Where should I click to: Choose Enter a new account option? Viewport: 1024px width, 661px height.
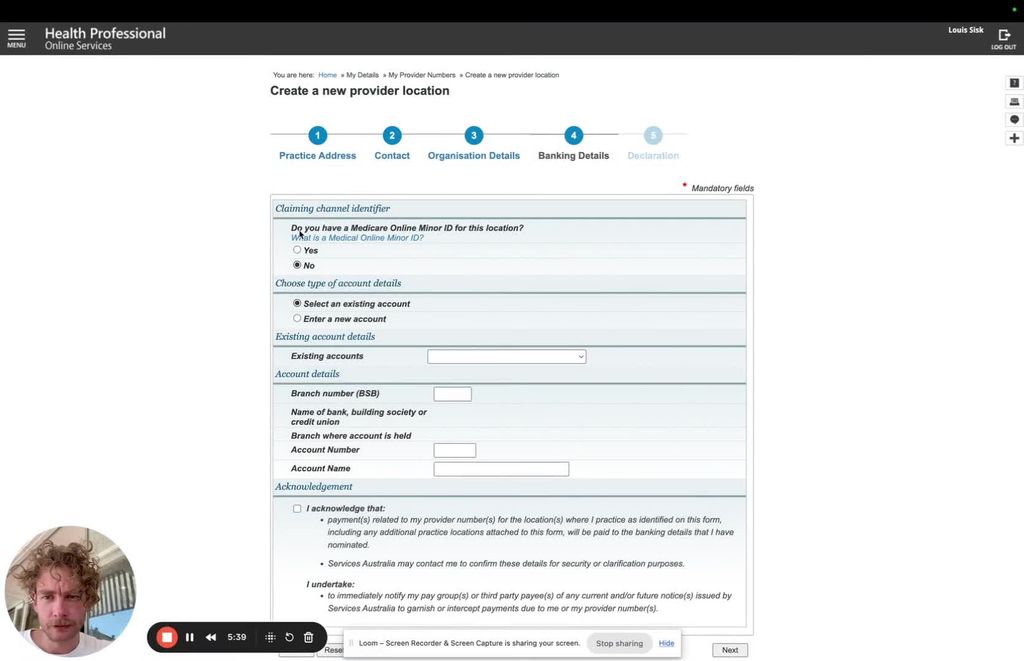[x=297, y=318]
